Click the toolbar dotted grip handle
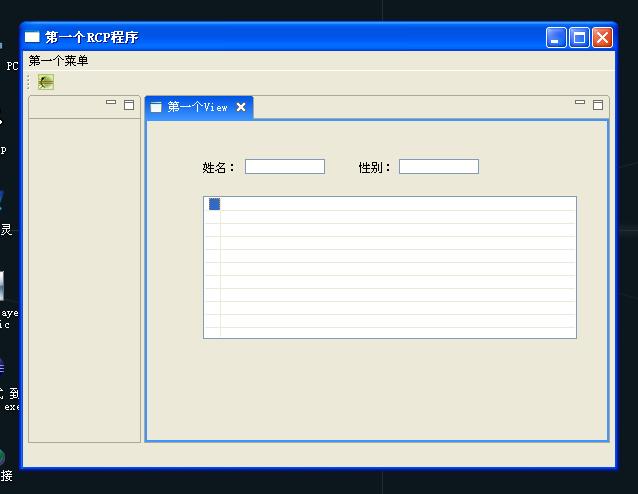The image size is (638, 494). (28, 82)
